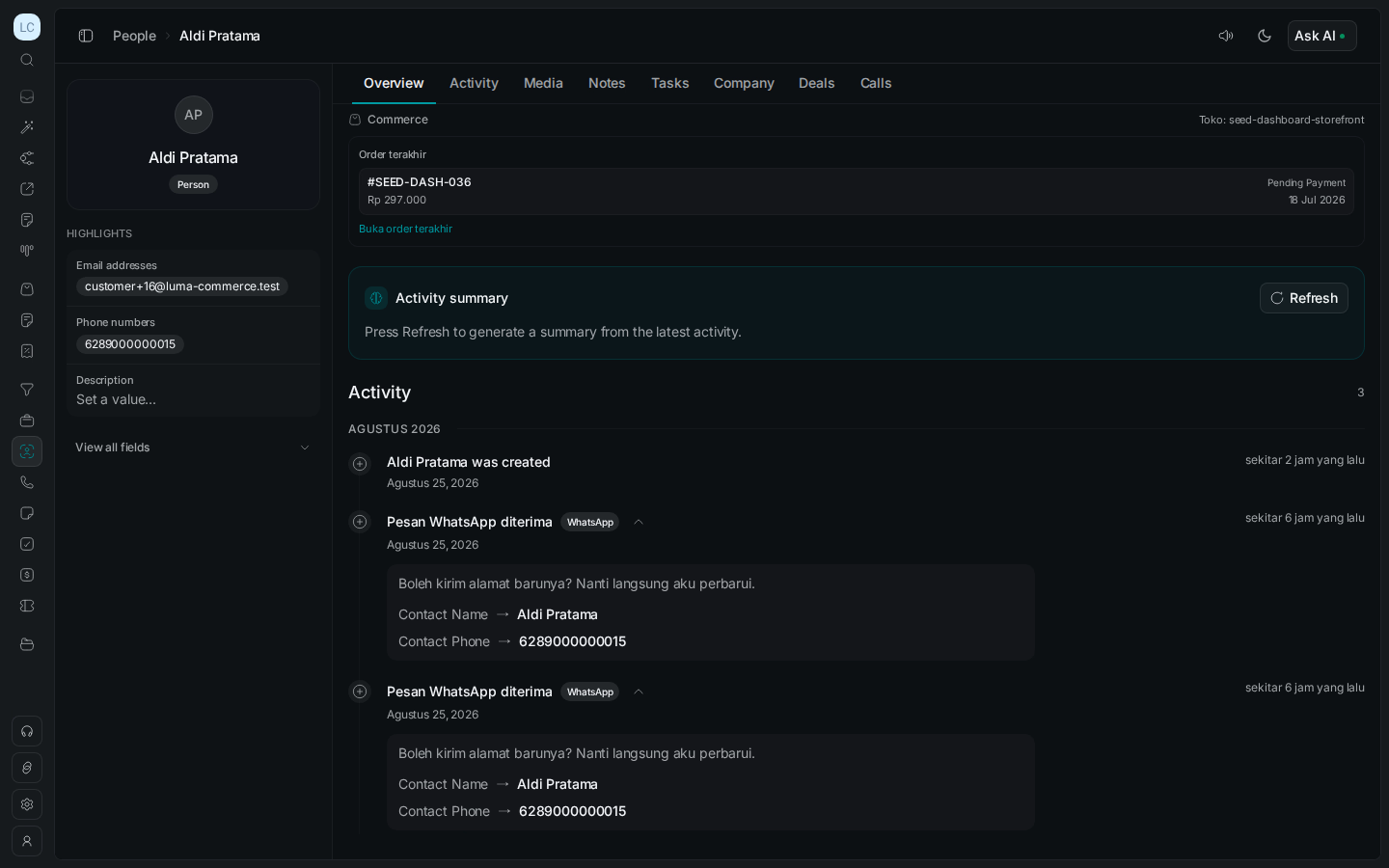
Task: Toggle sound with the speaker icon
Action: 1226,36
